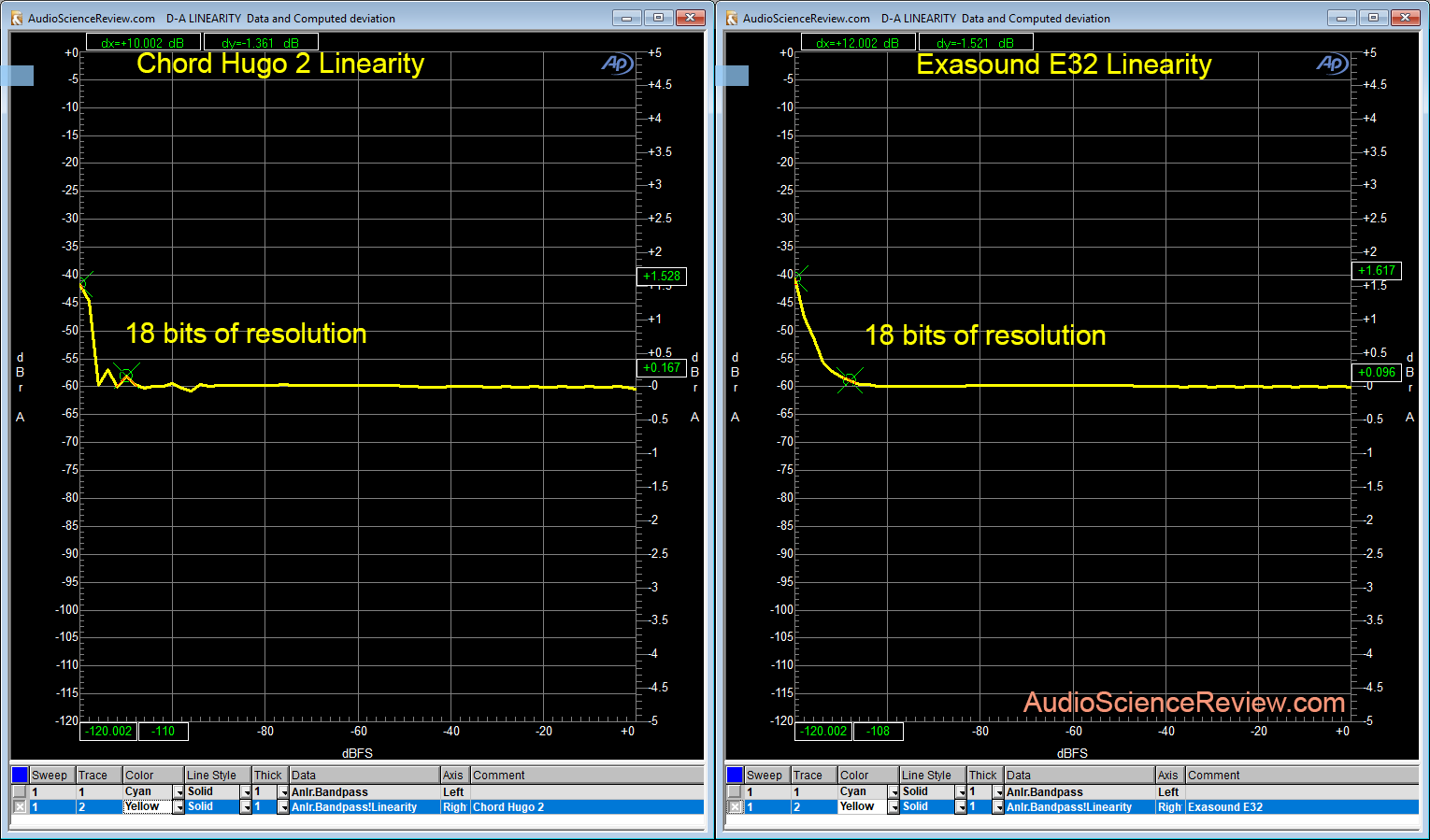The width and height of the screenshot is (1430, 840).
Task: Click the -120.002 cursor box in Chord Hugo 2 window
Action: pyautogui.click(x=109, y=732)
